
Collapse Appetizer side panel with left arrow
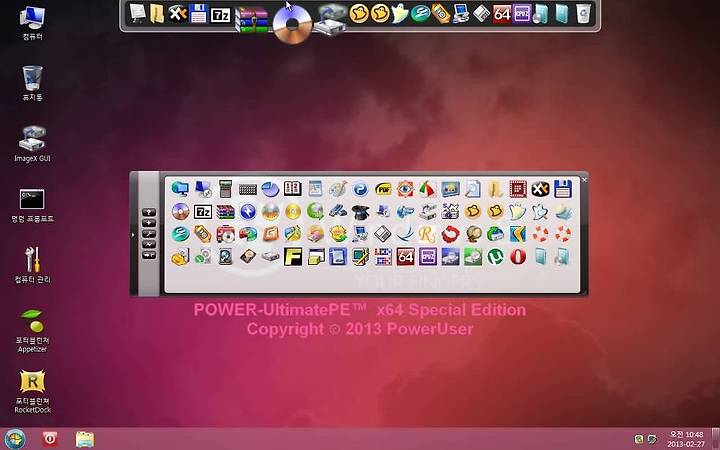pyautogui.click(x=133, y=235)
